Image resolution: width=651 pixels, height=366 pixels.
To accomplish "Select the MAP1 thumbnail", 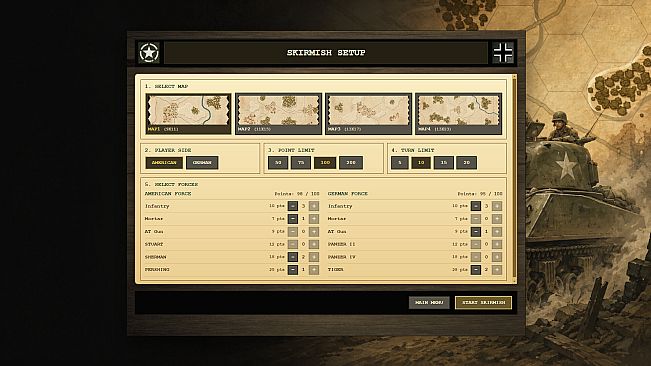I will click(188, 114).
